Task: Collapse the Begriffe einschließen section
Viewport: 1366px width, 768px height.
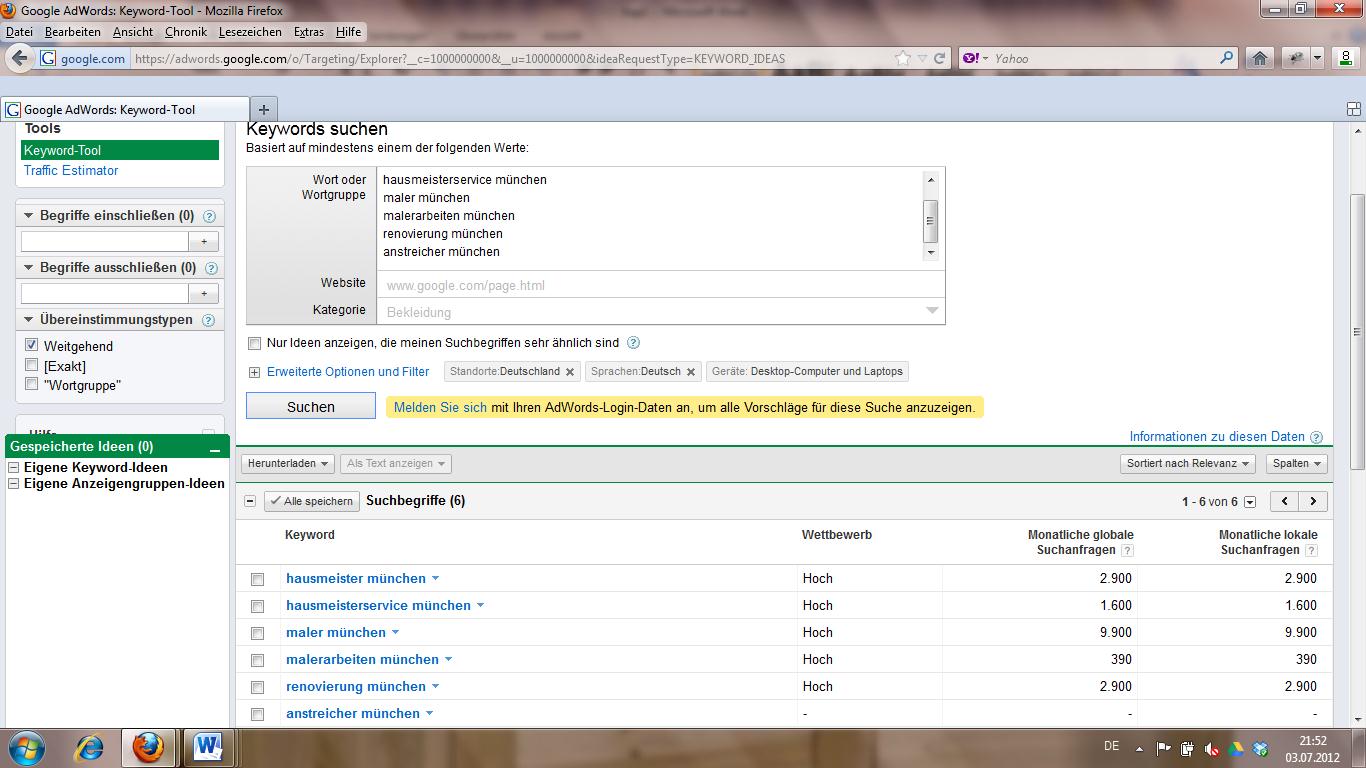Action: [27, 216]
